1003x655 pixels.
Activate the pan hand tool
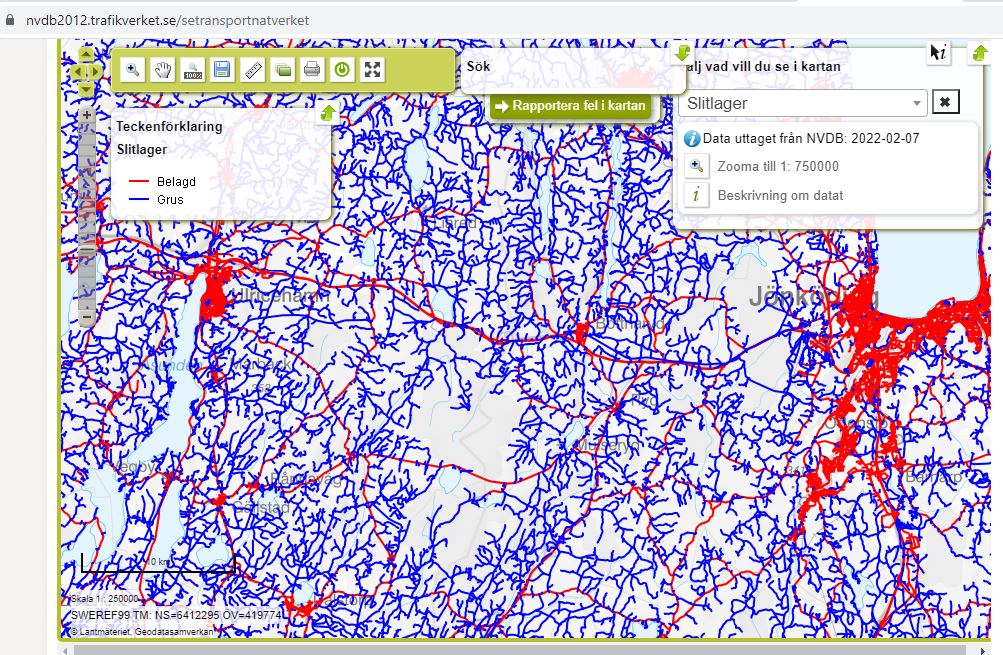(162, 70)
